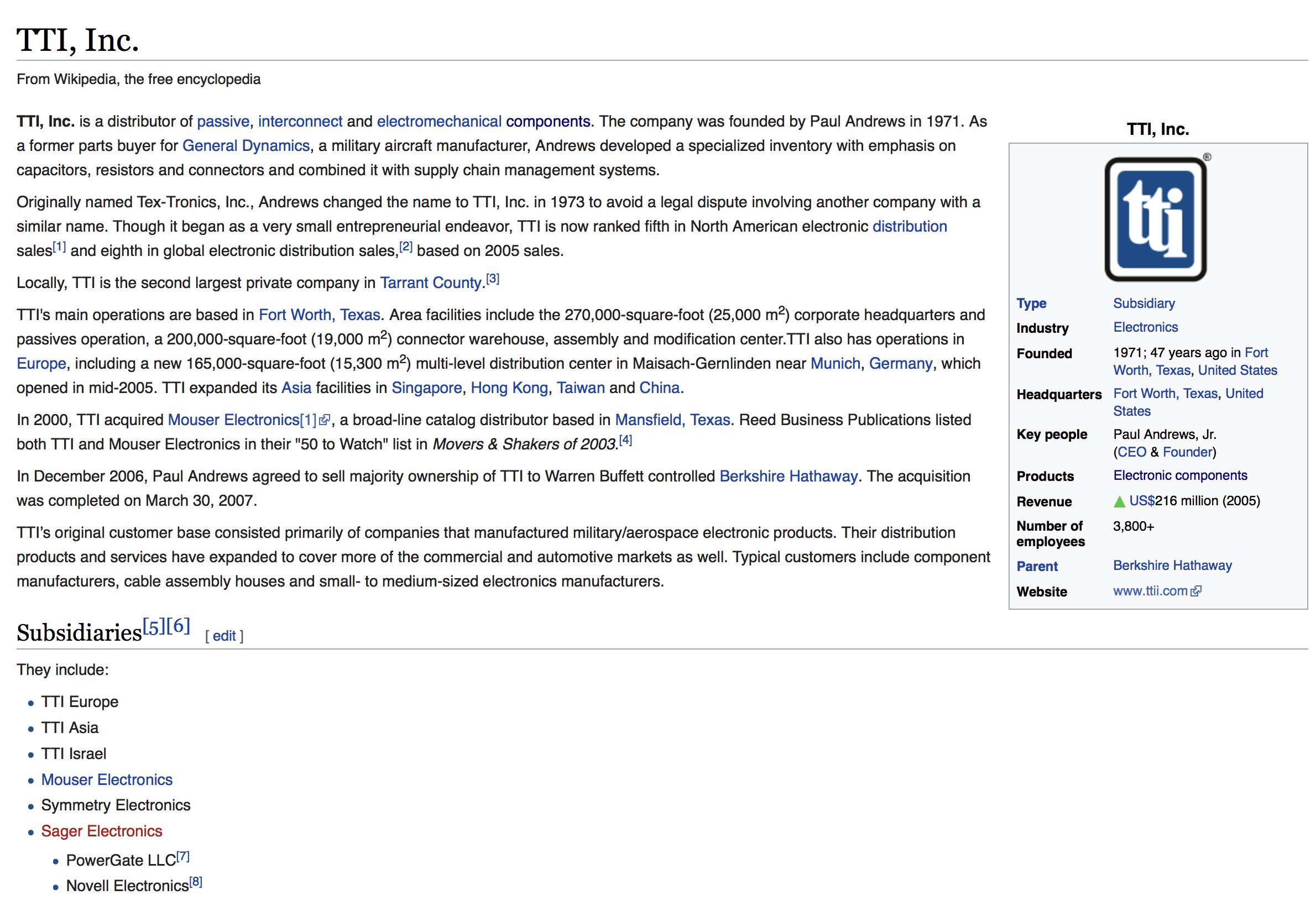Open the Munich link
Screen dimensions: 1316x911
[x=835, y=364]
